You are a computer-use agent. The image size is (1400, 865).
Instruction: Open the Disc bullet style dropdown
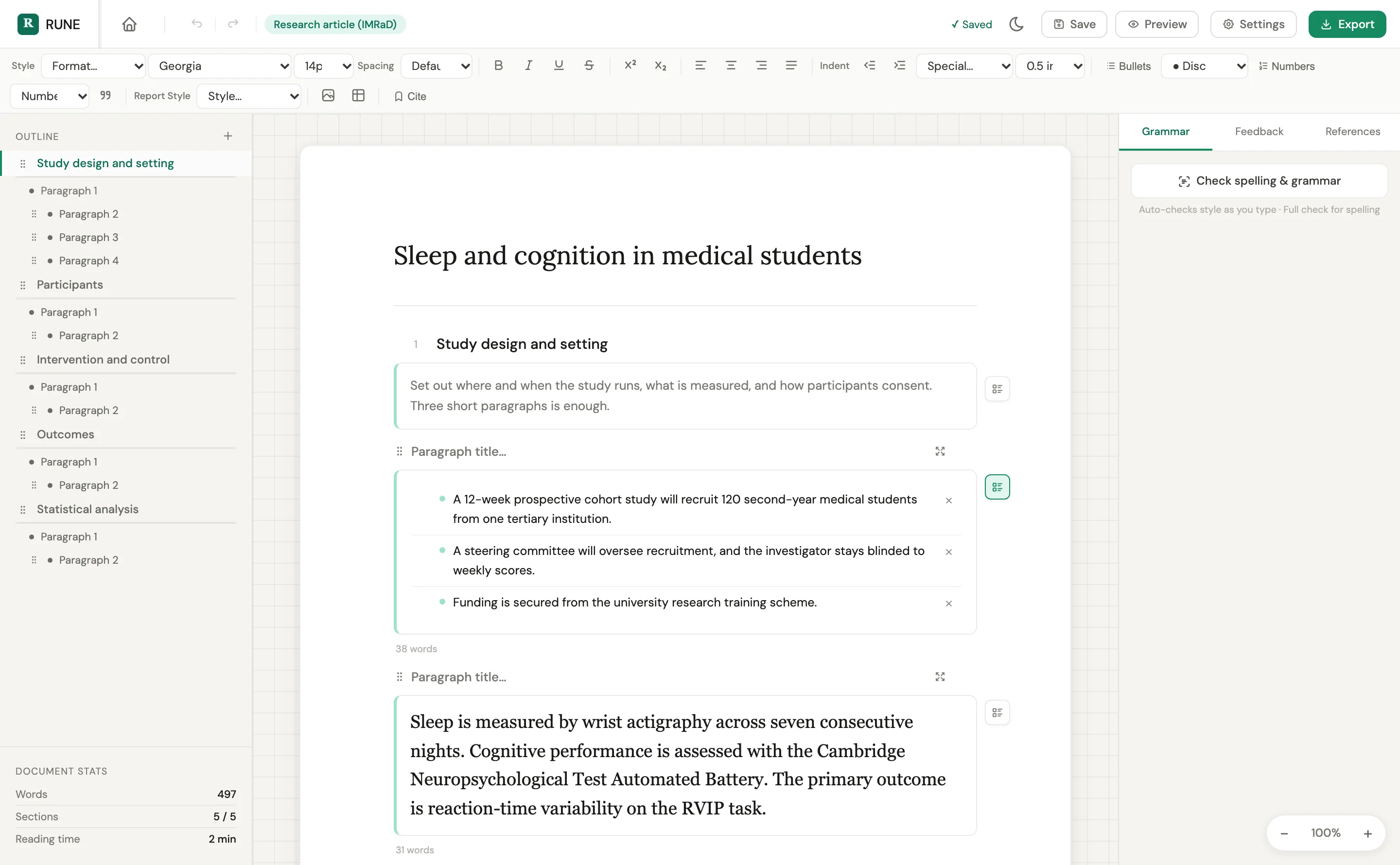click(x=1204, y=66)
